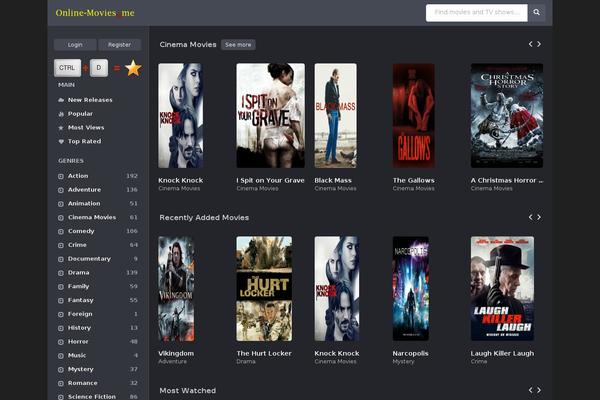Click the Narcopolis title text
600x400 pixels.
pos(411,353)
